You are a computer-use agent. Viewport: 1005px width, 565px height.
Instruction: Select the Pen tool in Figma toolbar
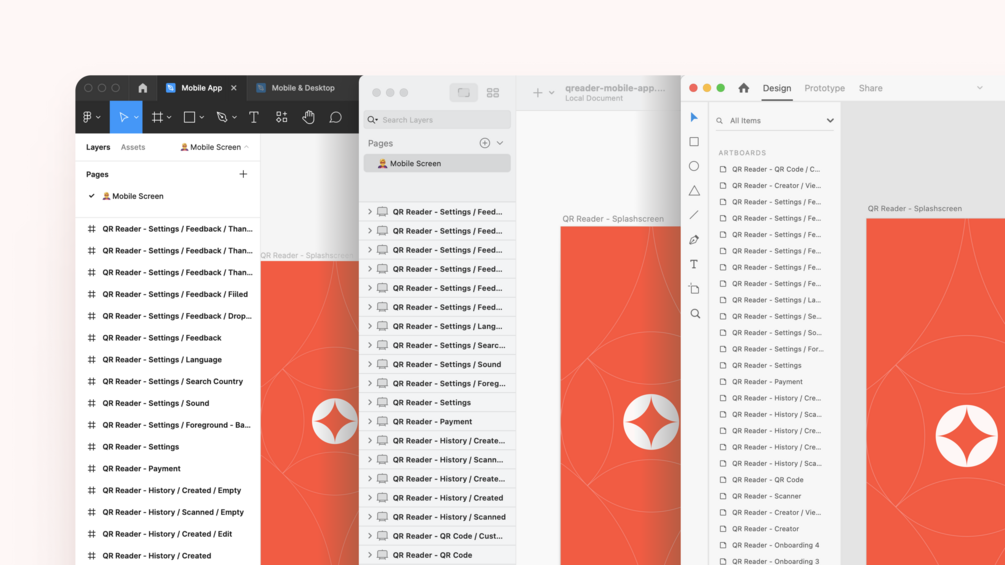[222, 117]
